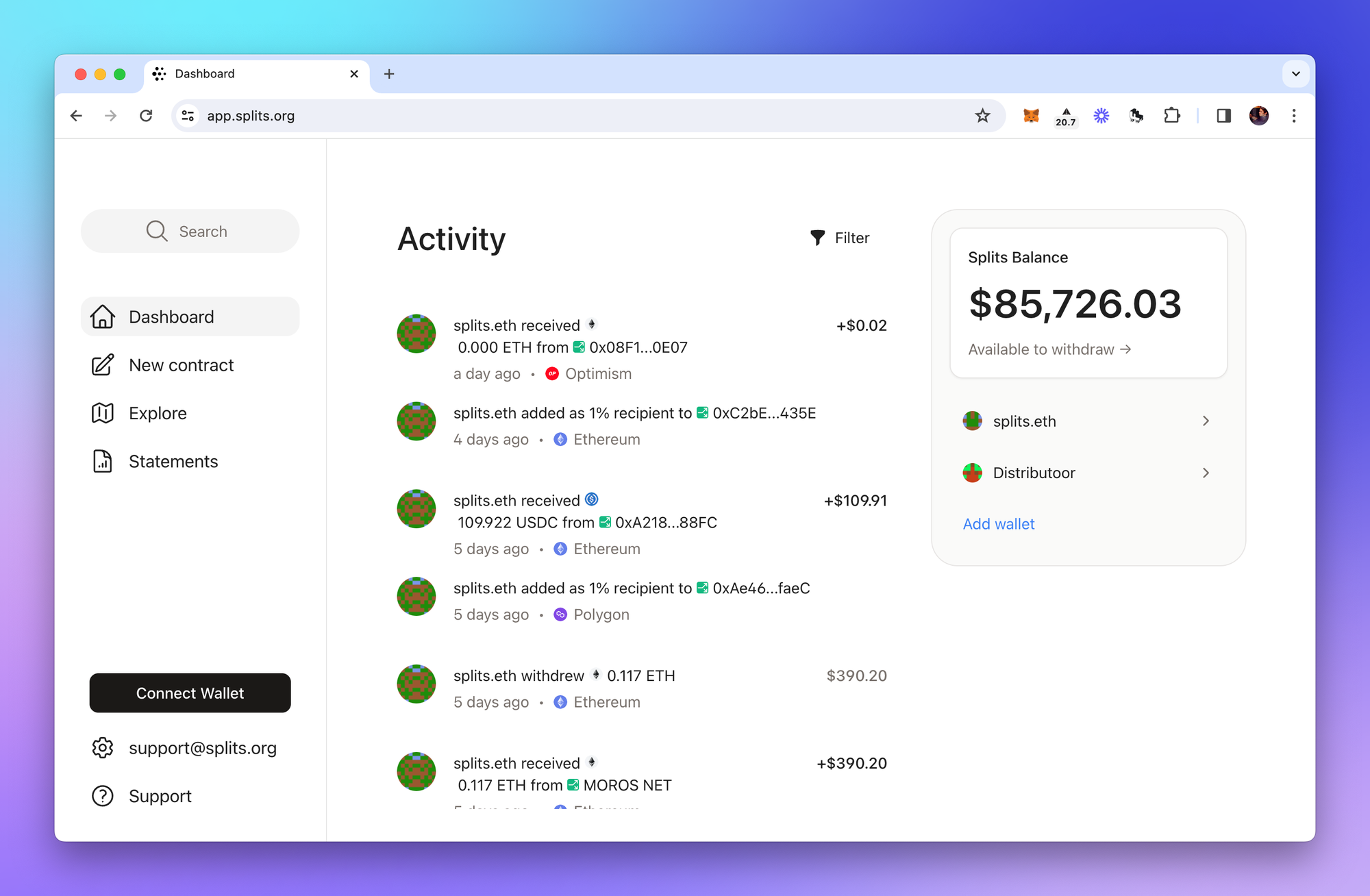Viewport: 1370px width, 896px height.
Task: Click the Filter funnel icon
Action: [817, 238]
